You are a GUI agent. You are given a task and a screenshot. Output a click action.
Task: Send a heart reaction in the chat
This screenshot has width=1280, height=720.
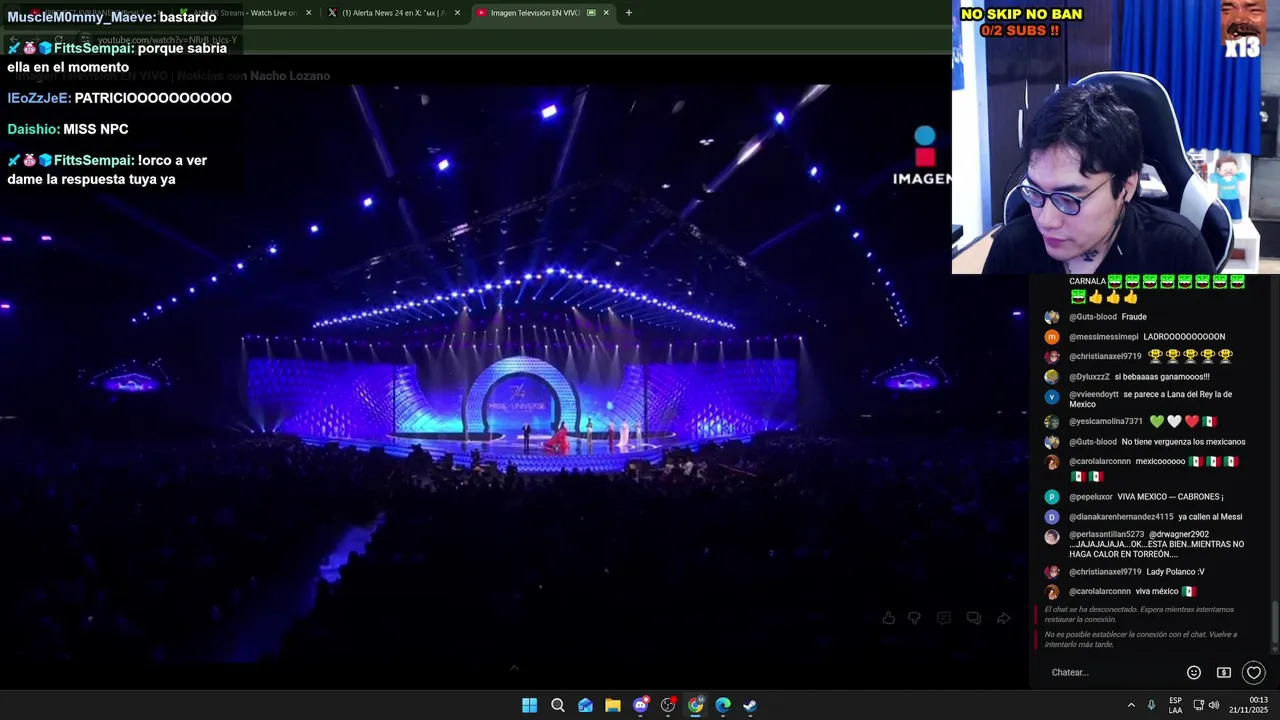pyautogui.click(x=1253, y=673)
